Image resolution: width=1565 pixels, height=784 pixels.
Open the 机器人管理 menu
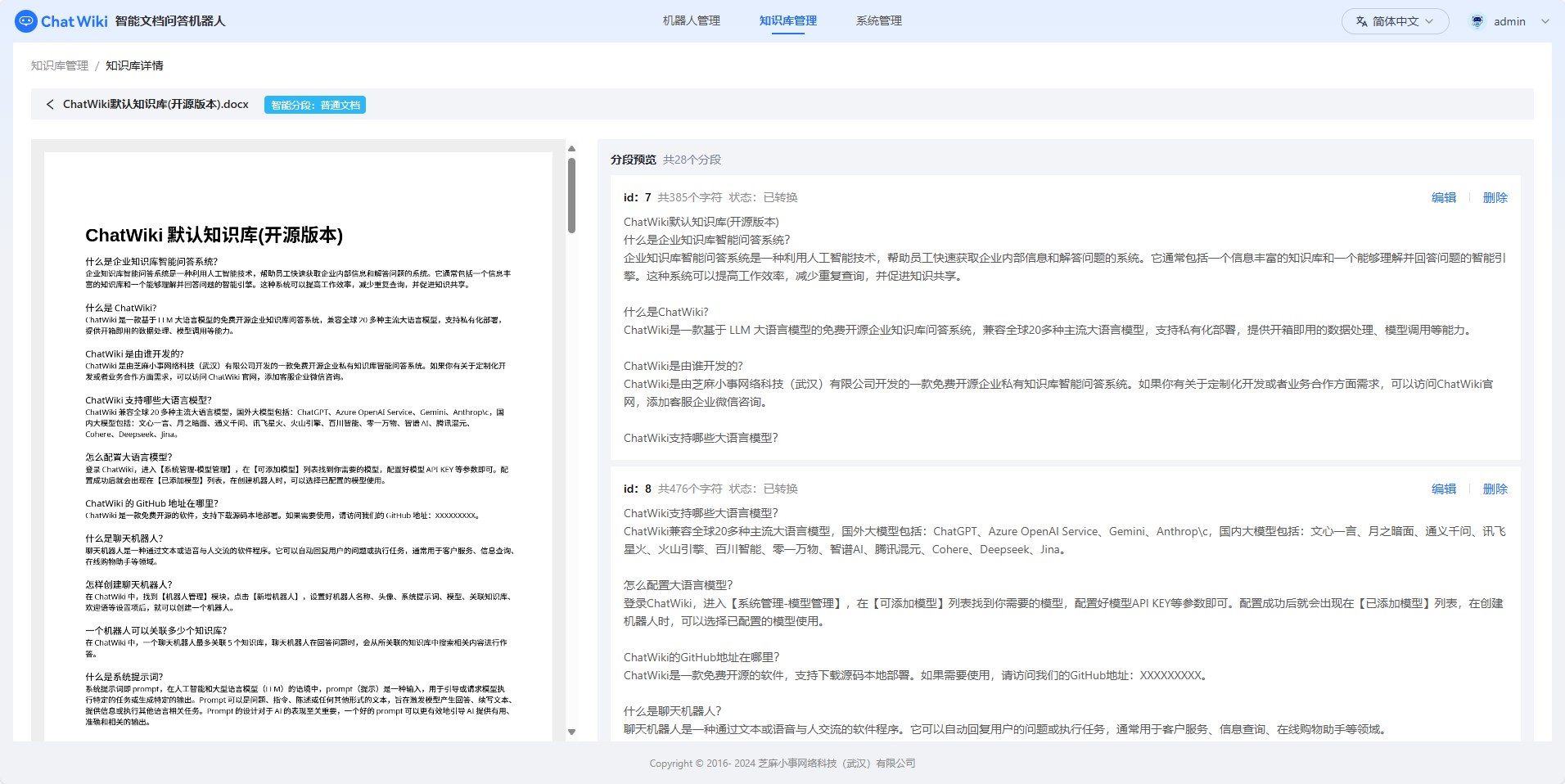(x=692, y=21)
